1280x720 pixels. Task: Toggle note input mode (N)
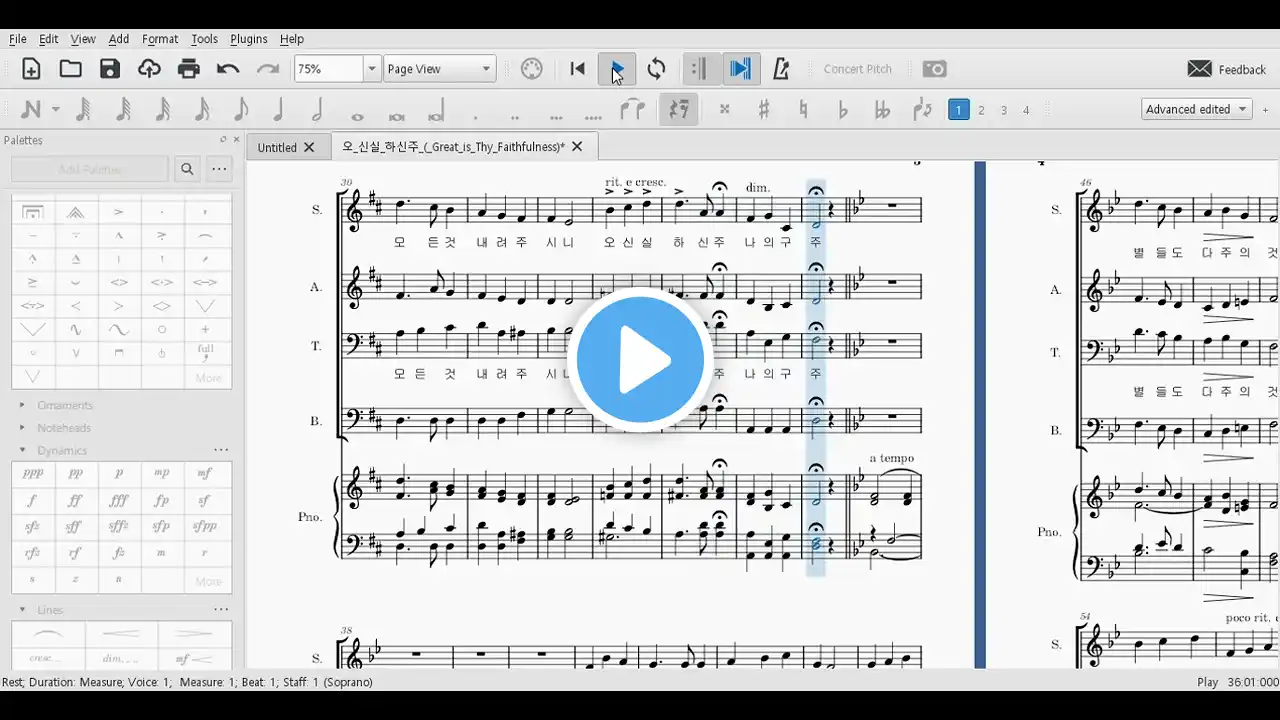pos(31,109)
